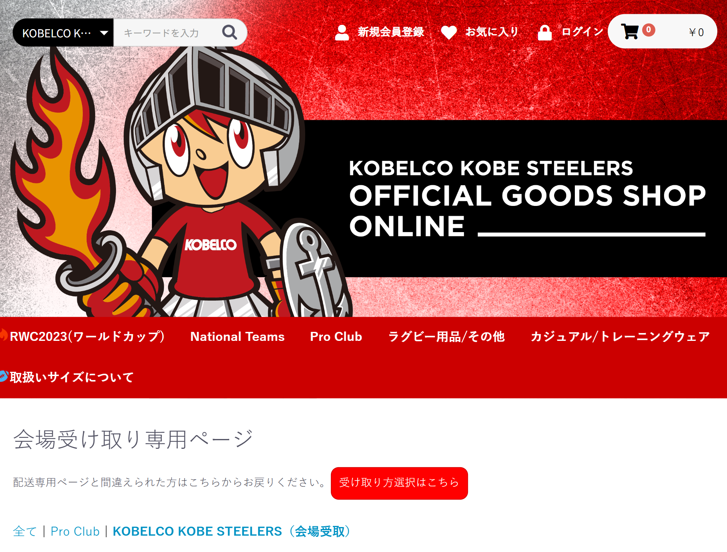Click the magnifying glass search icon

[230, 32]
